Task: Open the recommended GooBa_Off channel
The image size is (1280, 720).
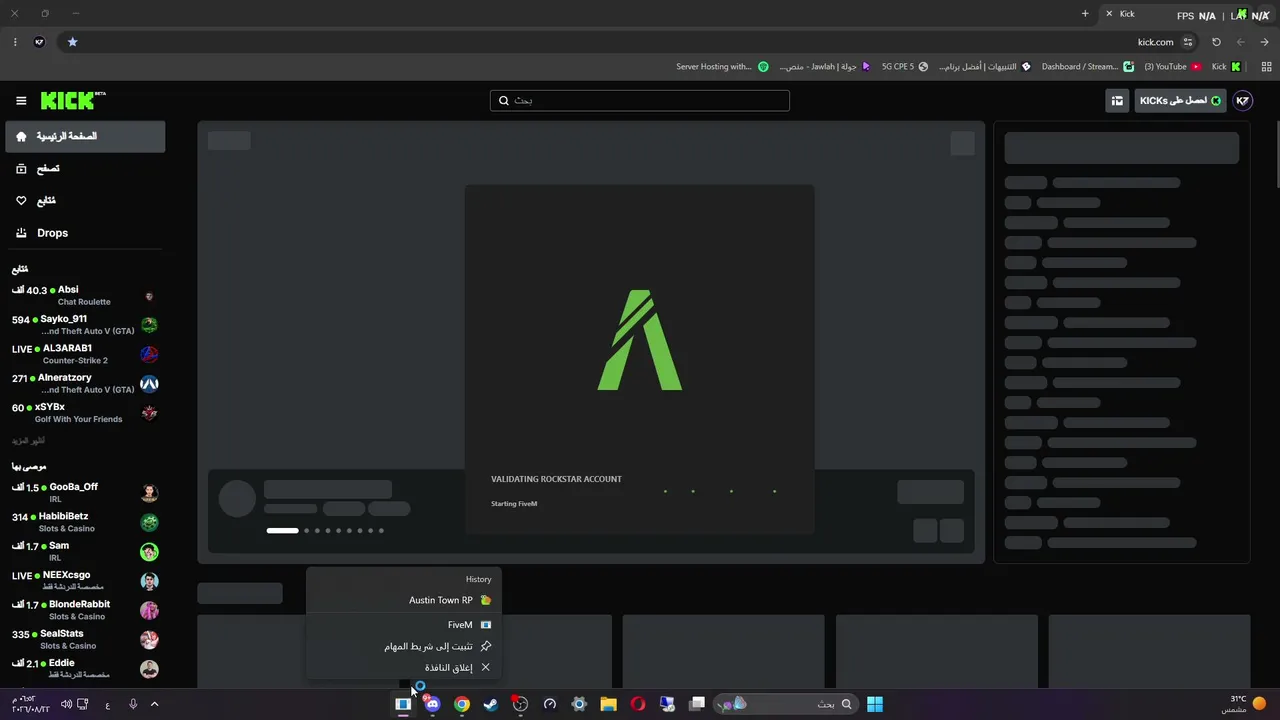Action: pyautogui.click(x=85, y=493)
